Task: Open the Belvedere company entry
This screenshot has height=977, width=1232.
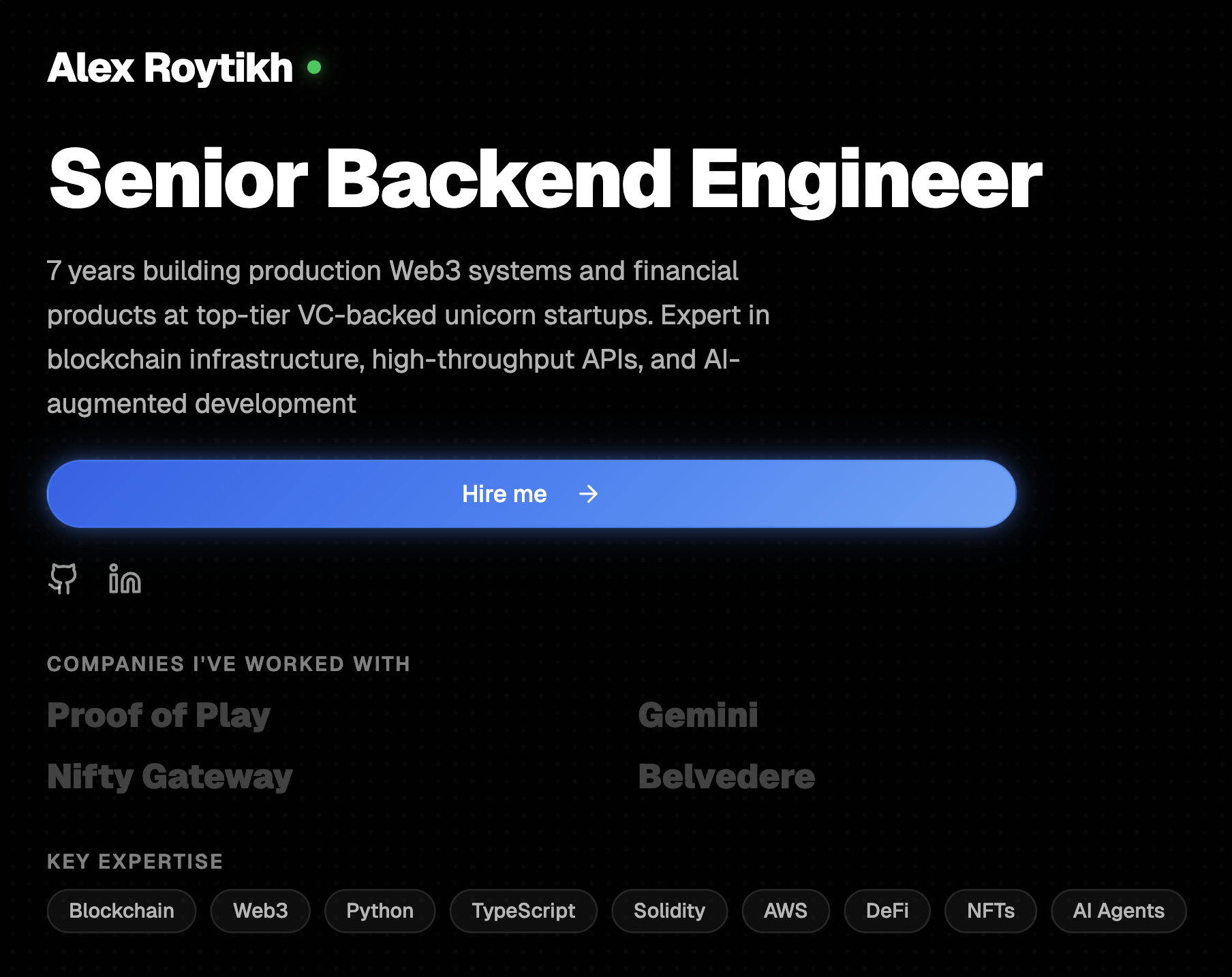Action: pyautogui.click(x=726, y=777)
